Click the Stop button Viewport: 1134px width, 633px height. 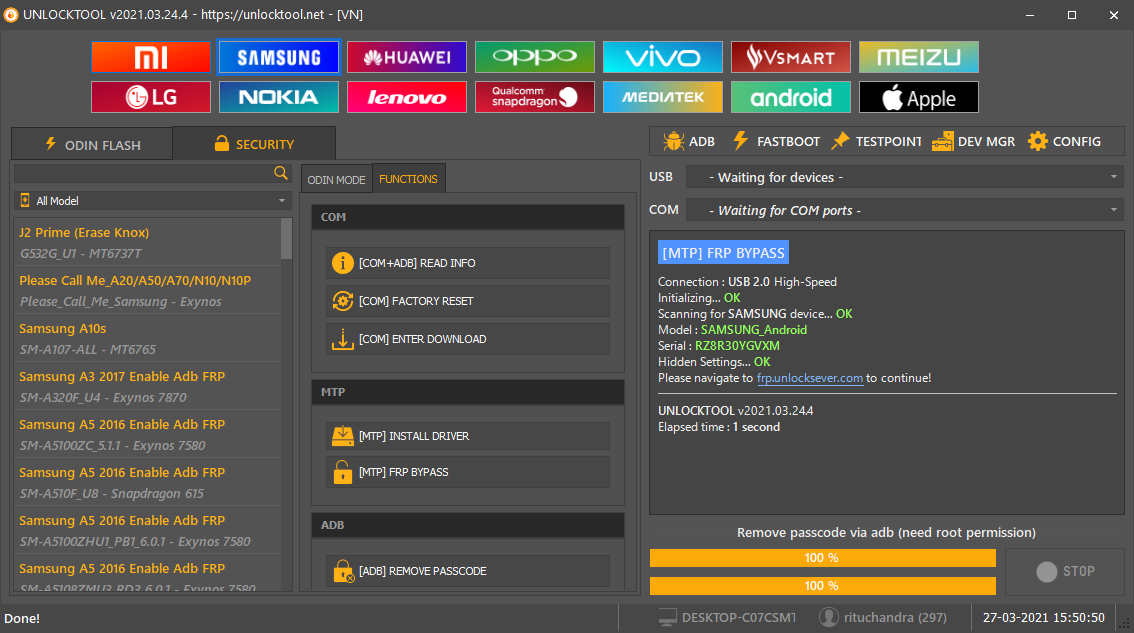(x=1065, y=572)
